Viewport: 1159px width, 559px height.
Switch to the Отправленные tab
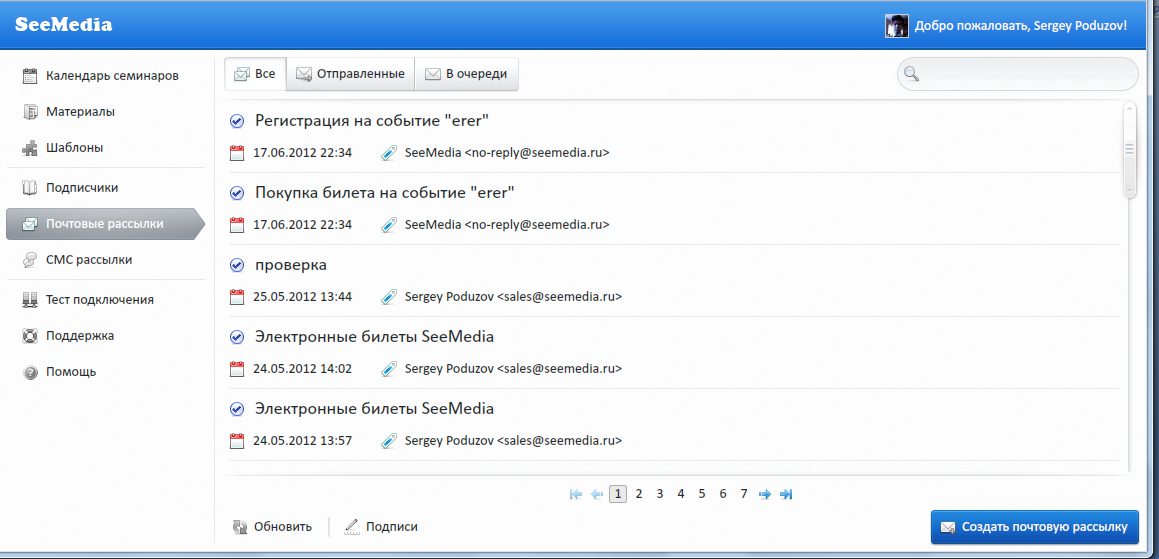coord(350,74)
